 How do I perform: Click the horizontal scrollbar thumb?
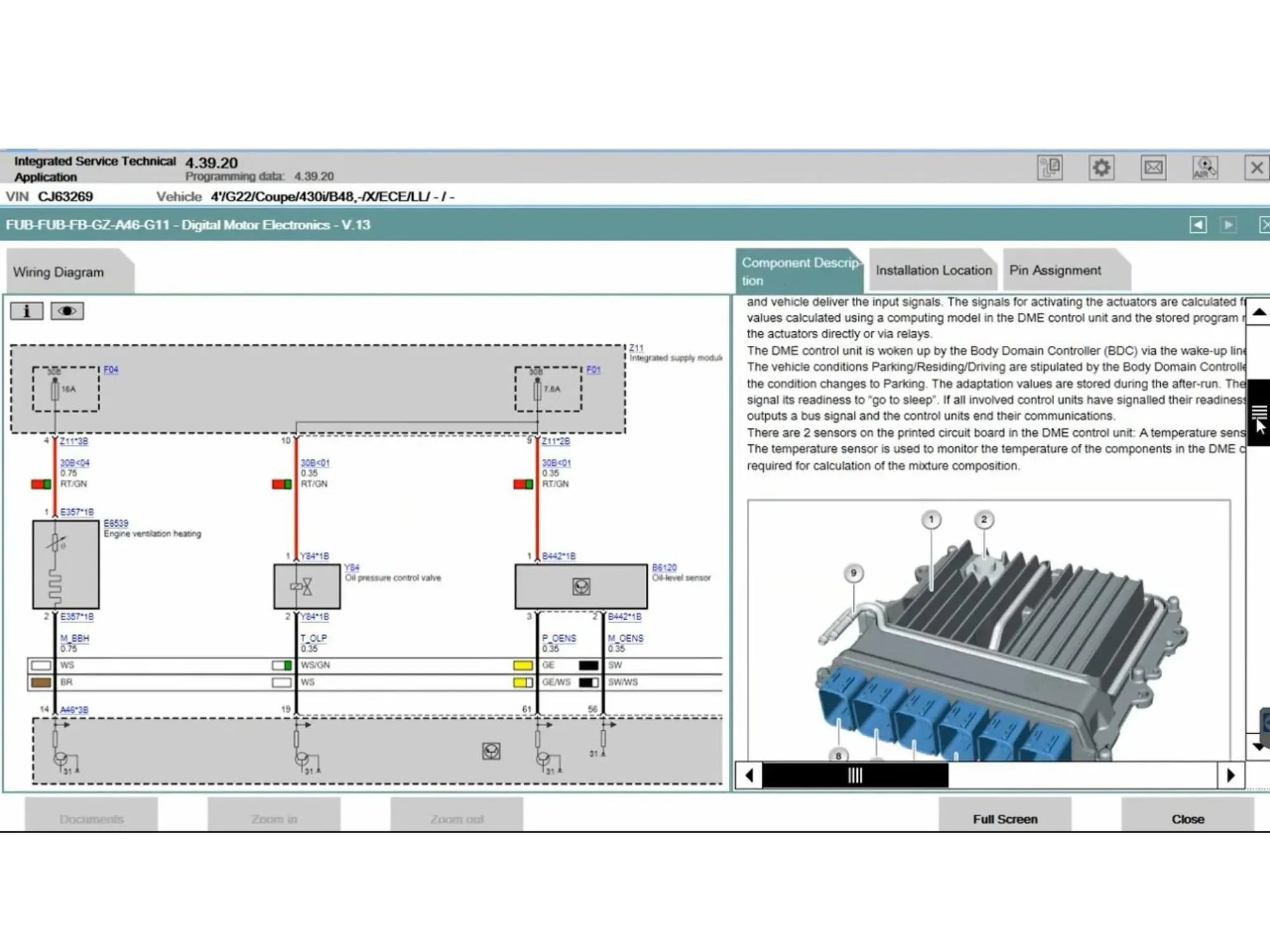point(855,775)
